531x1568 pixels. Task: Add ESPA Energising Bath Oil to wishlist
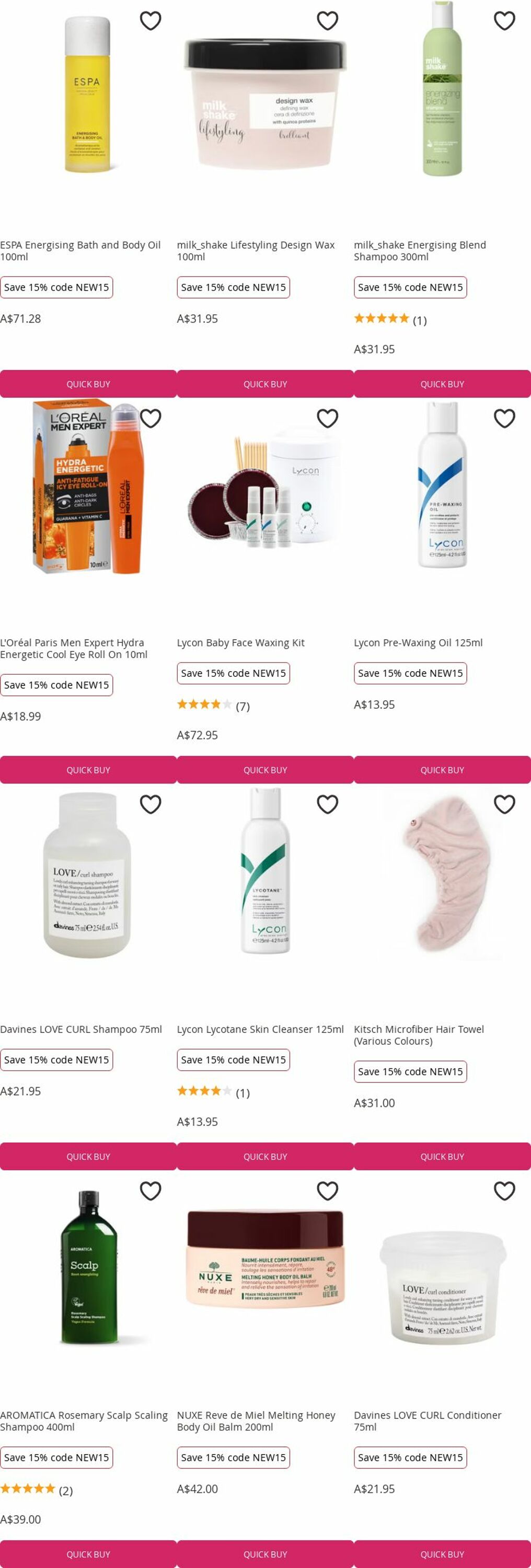click(x=151, y=21)
